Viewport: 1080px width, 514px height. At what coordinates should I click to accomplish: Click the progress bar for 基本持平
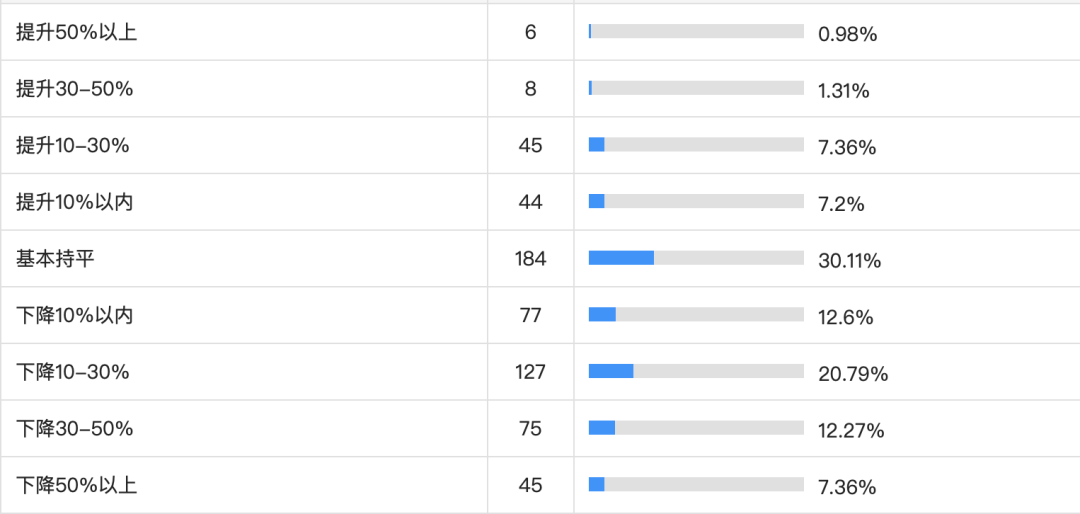696,258
